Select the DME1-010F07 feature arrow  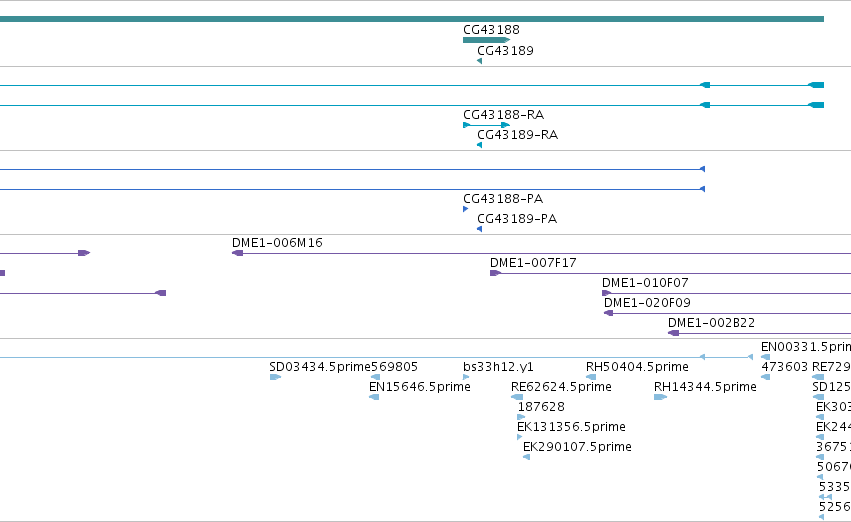(606, 293)
